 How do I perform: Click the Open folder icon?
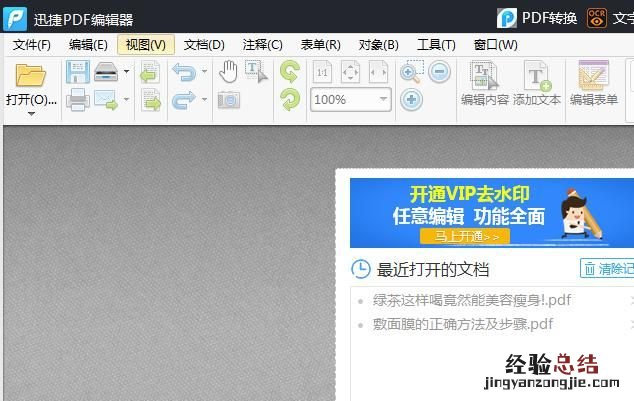click(31, 75)
